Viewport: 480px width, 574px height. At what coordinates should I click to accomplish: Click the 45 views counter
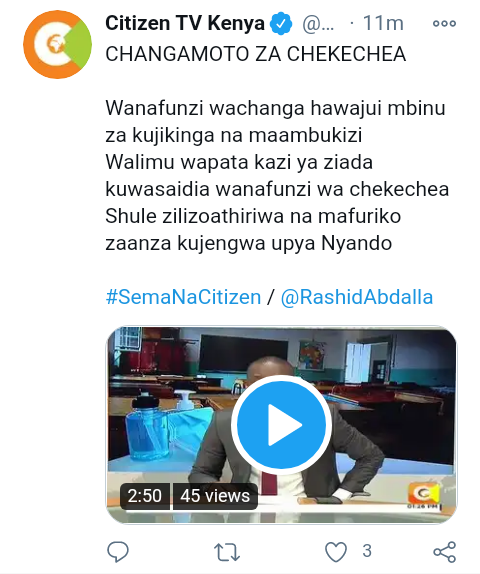[215, 496]
